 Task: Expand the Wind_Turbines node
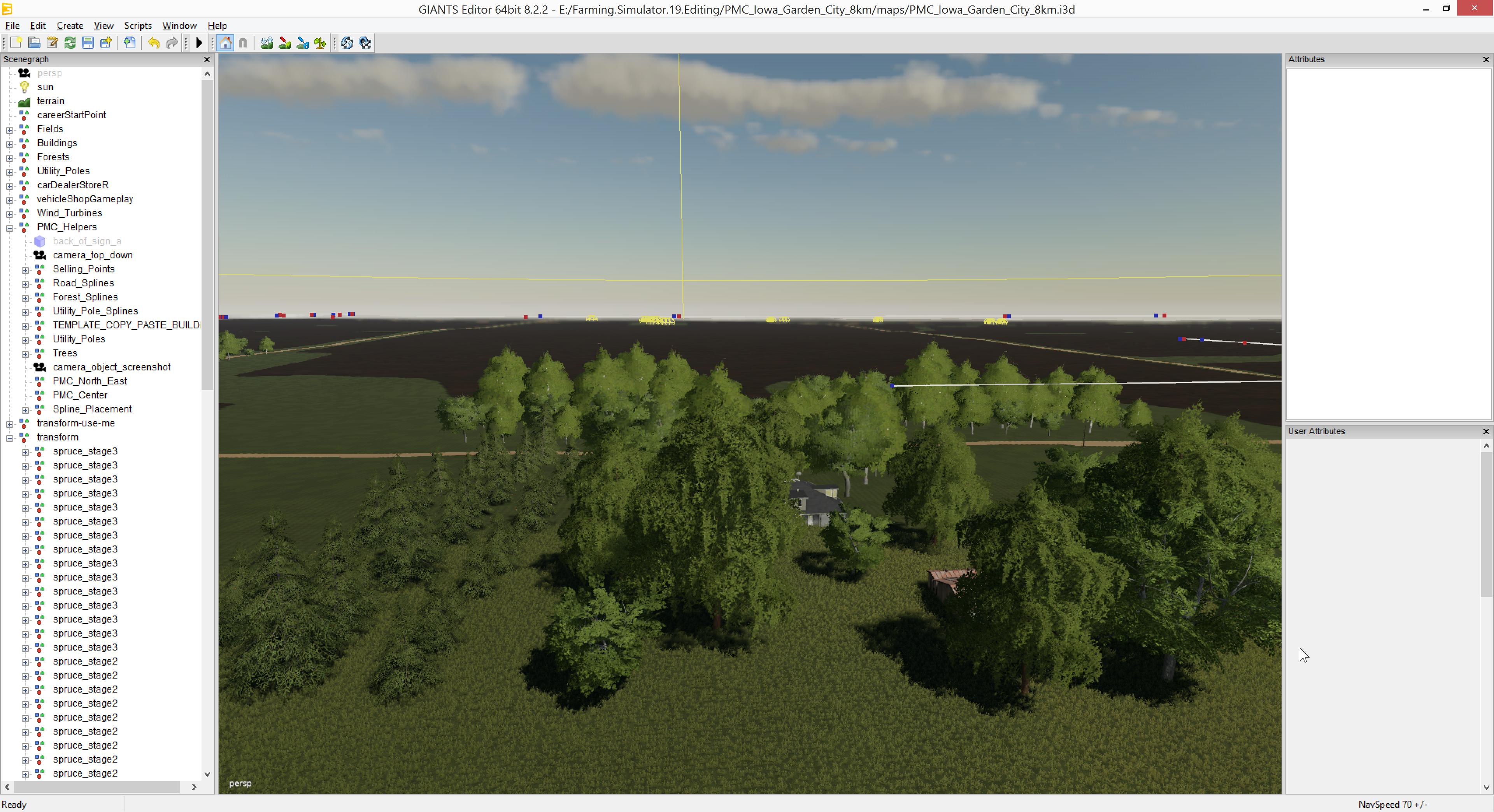point(10,214)
